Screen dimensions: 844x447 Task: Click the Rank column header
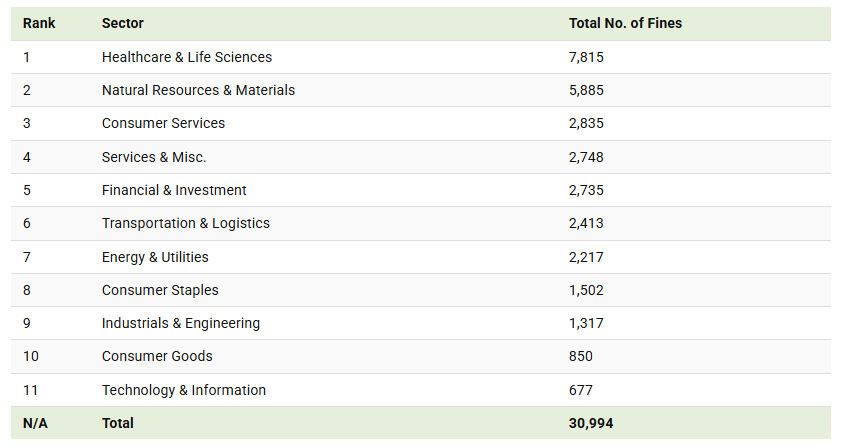pyautogui.click(x=39, y=23)
